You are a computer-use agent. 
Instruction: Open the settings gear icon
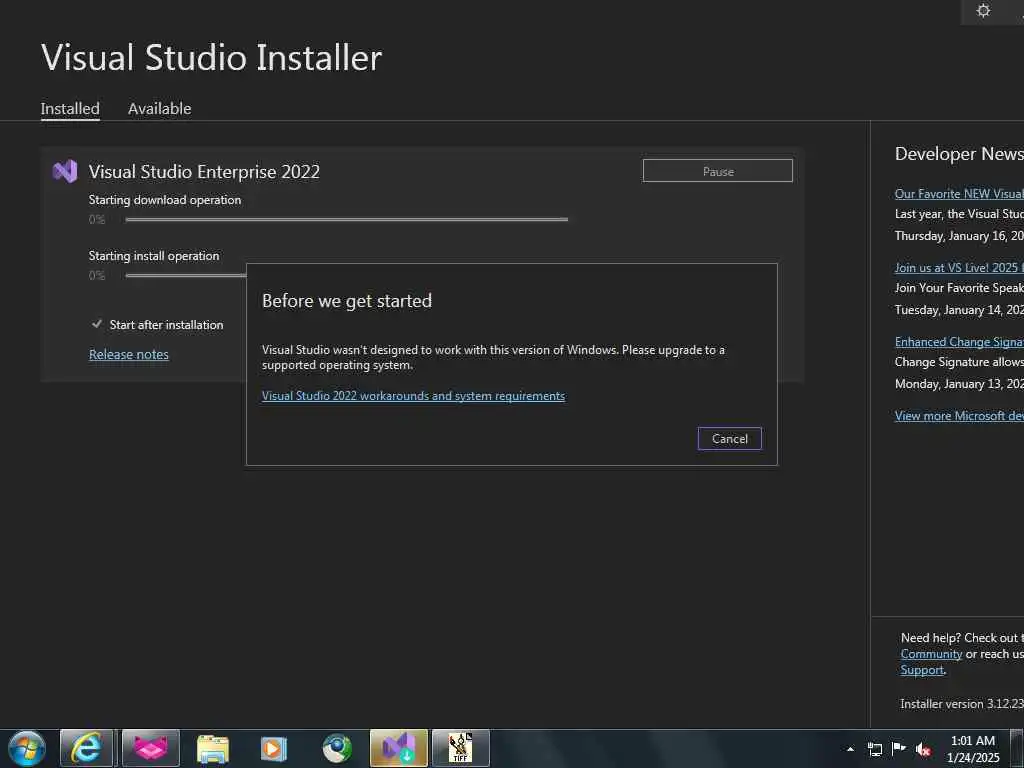click(x=983, y=10)
